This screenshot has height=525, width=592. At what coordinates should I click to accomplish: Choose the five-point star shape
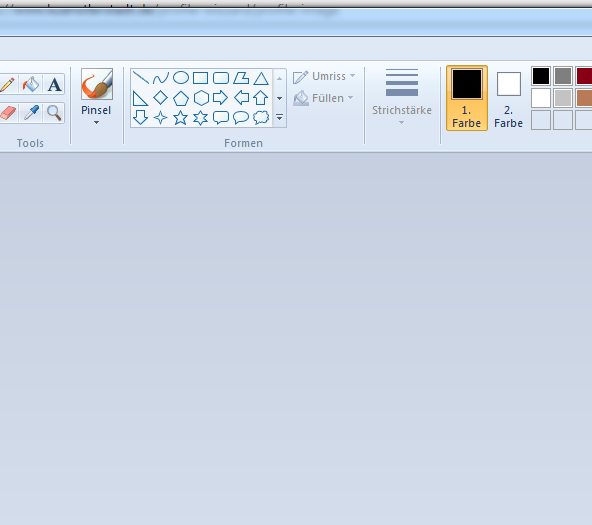[180, 118]
